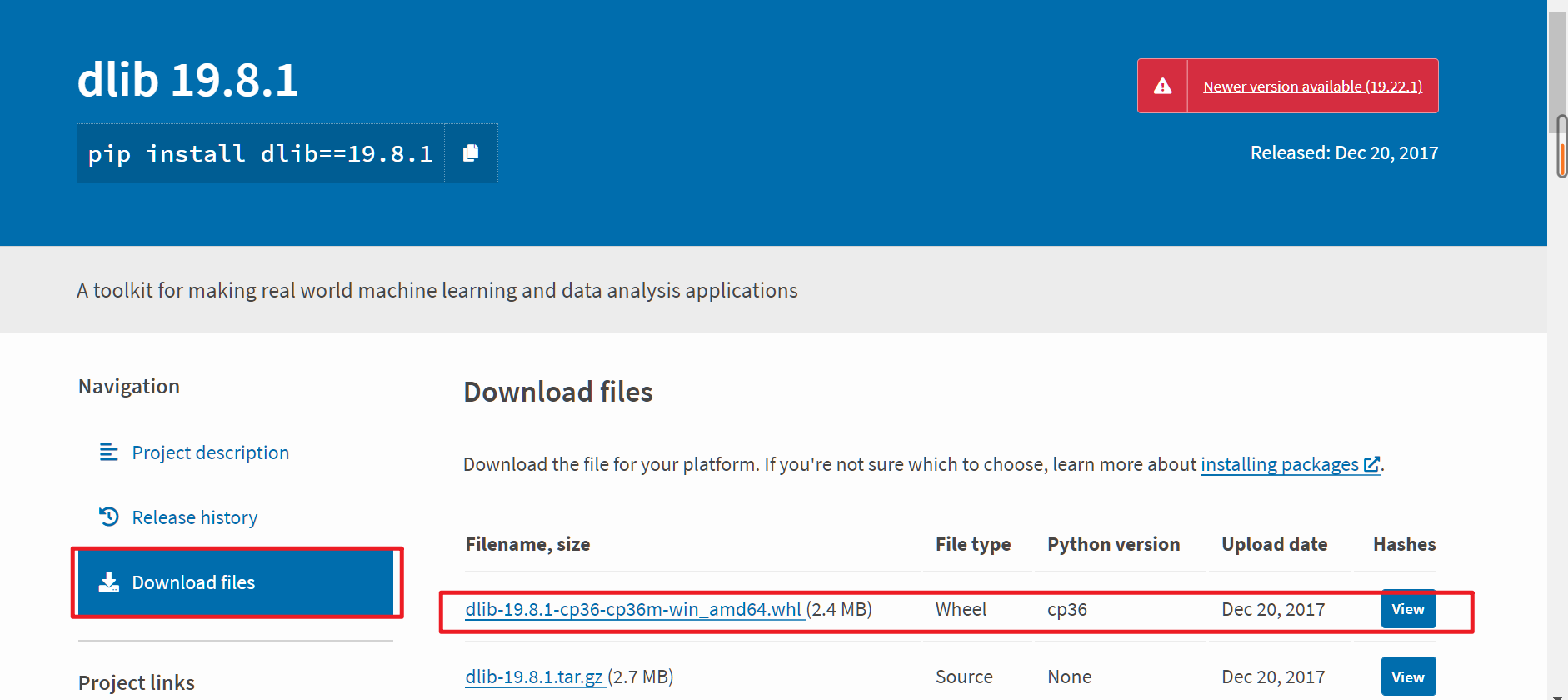Click the dlib 19.8.1 page title
Image resolution: width=1568 pixels, height=700 pixels.
[x=187, y=80]
